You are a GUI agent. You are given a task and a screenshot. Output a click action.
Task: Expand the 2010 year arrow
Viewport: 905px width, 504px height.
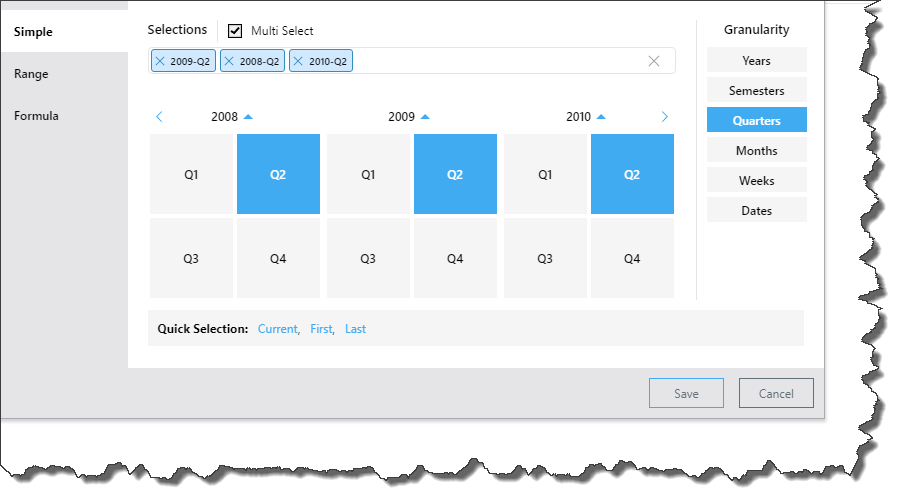(601, 117)
